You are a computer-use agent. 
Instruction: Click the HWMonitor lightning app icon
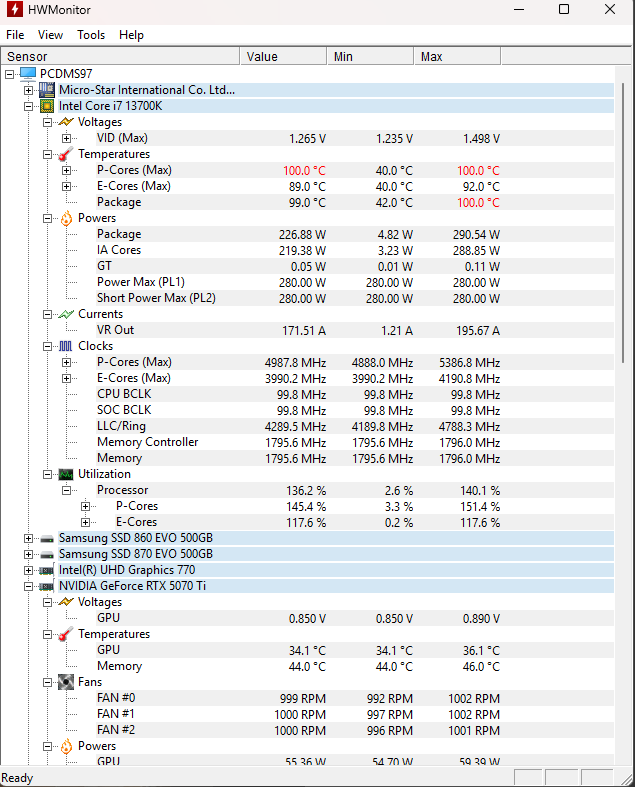coord(15,9)
